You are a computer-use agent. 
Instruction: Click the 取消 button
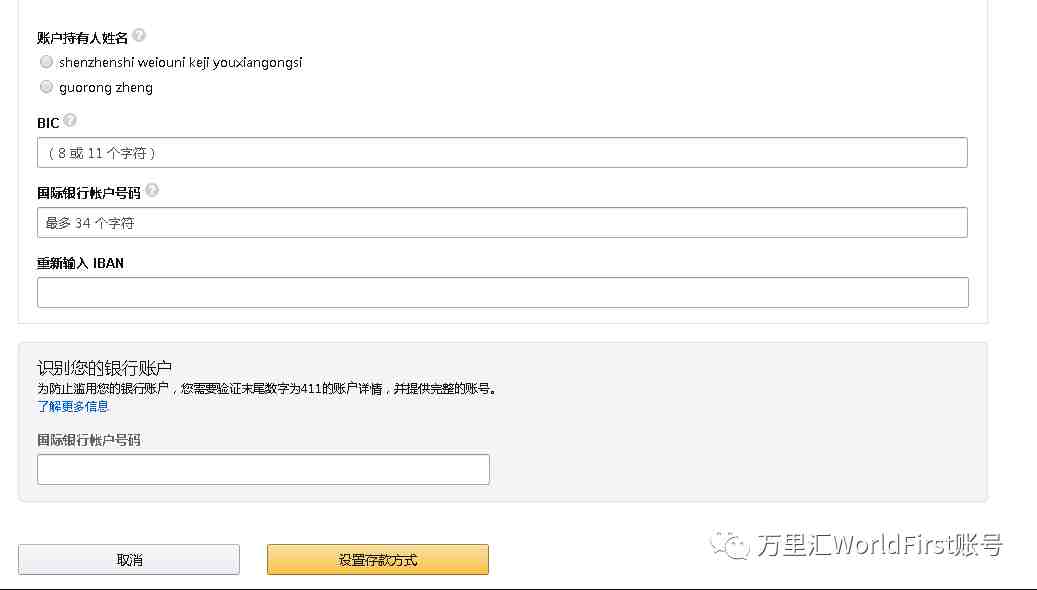[129, 560]
